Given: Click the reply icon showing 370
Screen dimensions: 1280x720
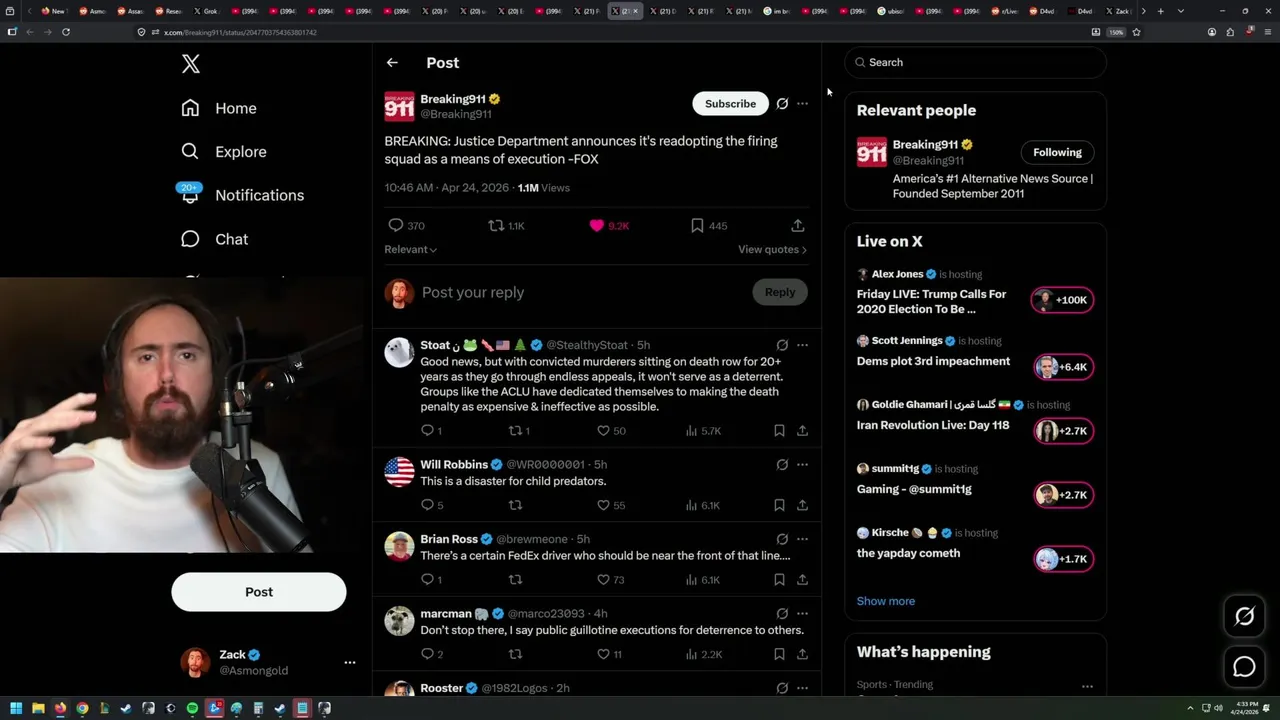Looking at the screenshot, I should click(x=396, y=226).
